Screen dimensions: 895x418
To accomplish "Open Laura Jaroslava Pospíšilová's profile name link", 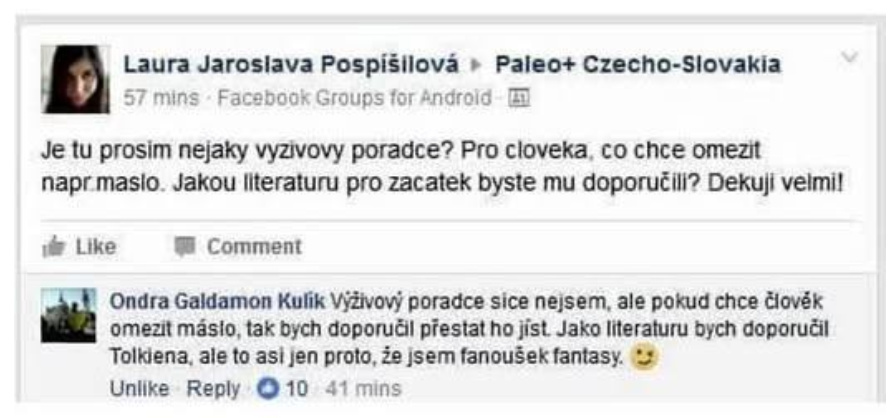I will coord(291,65).
